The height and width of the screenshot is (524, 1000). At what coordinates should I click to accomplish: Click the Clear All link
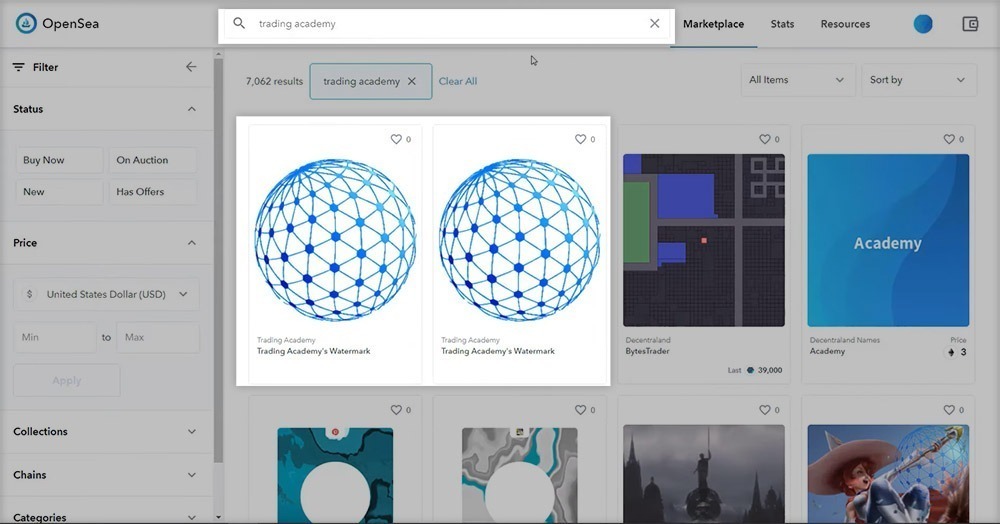[458, 81]
